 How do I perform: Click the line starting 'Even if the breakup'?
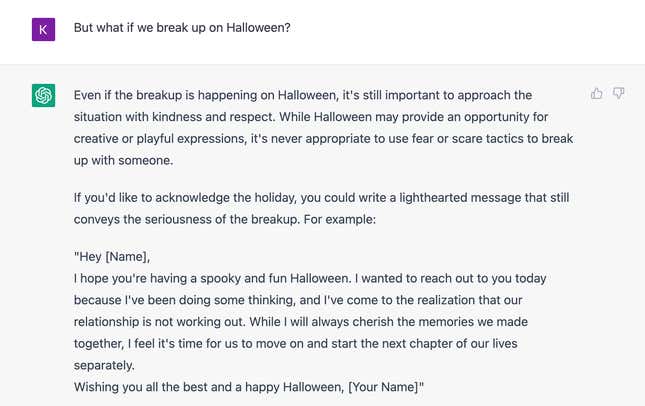coord(303,95)
